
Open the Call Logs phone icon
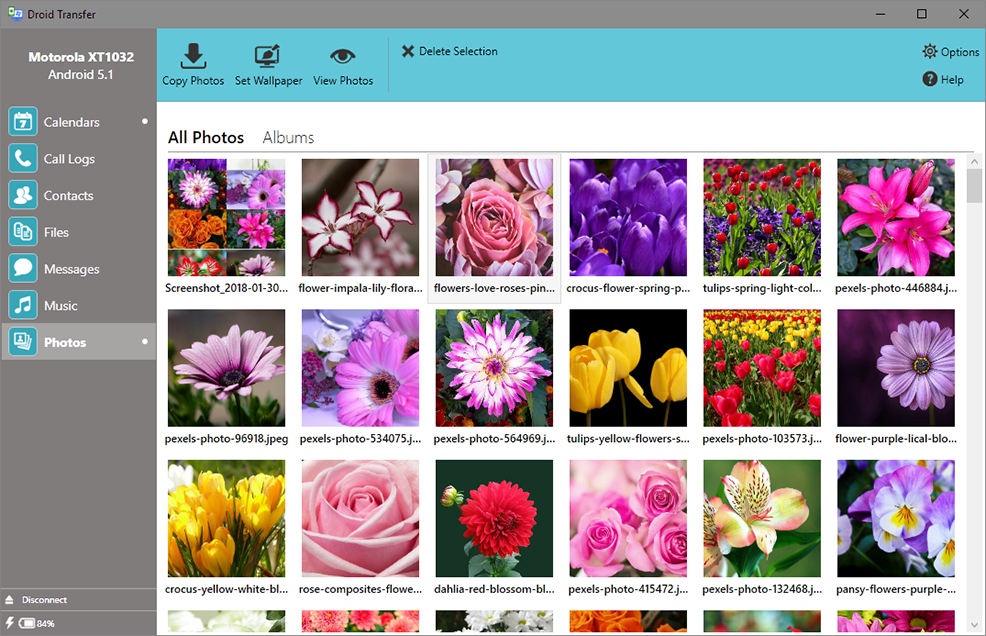pyautogui.click(x=23, y=159)
